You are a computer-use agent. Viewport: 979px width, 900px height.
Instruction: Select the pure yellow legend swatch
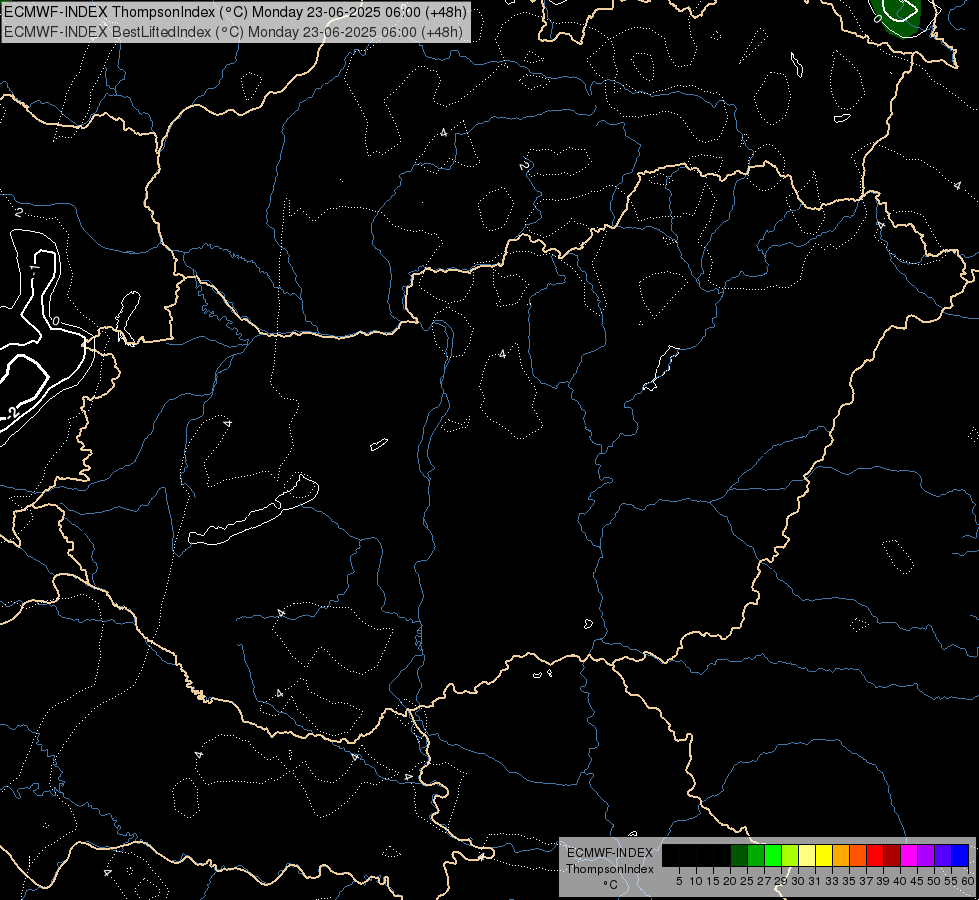coord(824,855)
